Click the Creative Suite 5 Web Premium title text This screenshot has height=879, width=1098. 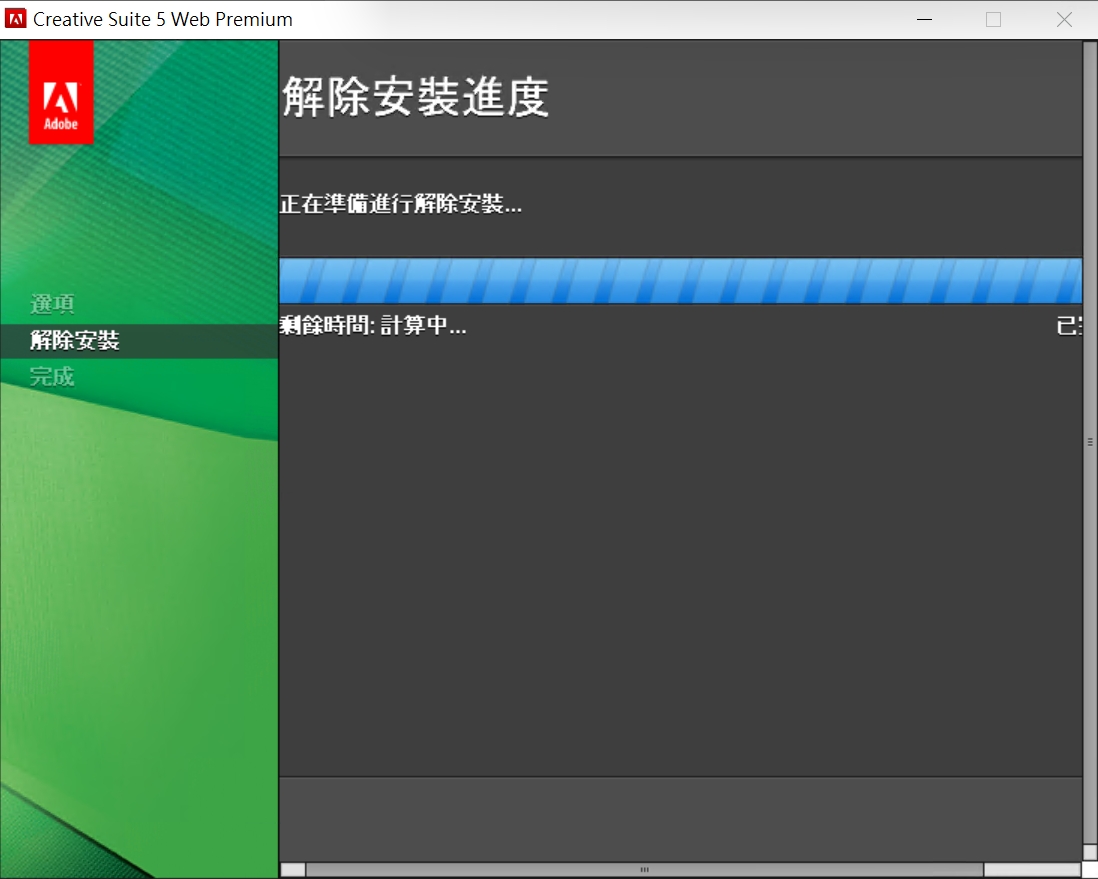point(163,19)
